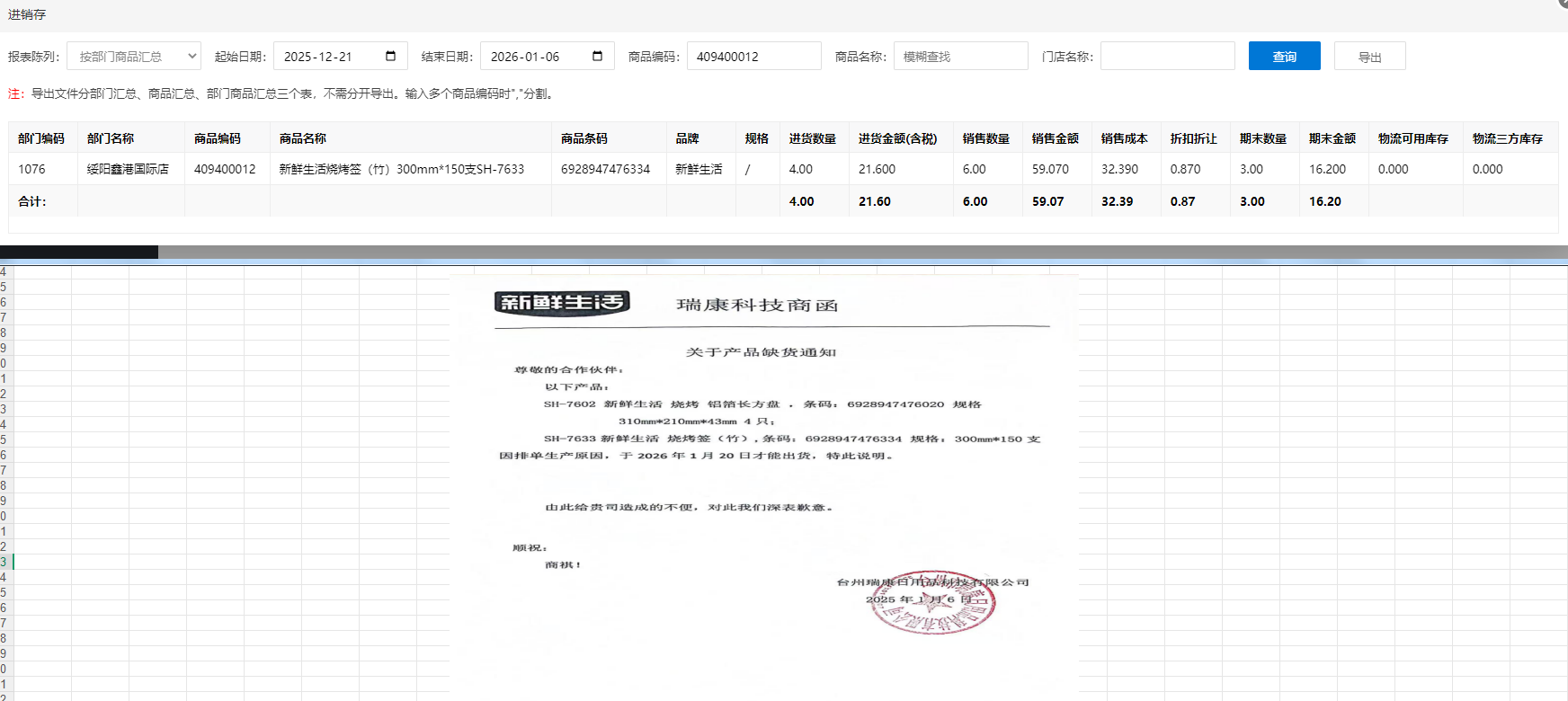
Task: Focus the 商品编码 field containing 409400012
Action: pyautogui.click(x=753, y=56)
